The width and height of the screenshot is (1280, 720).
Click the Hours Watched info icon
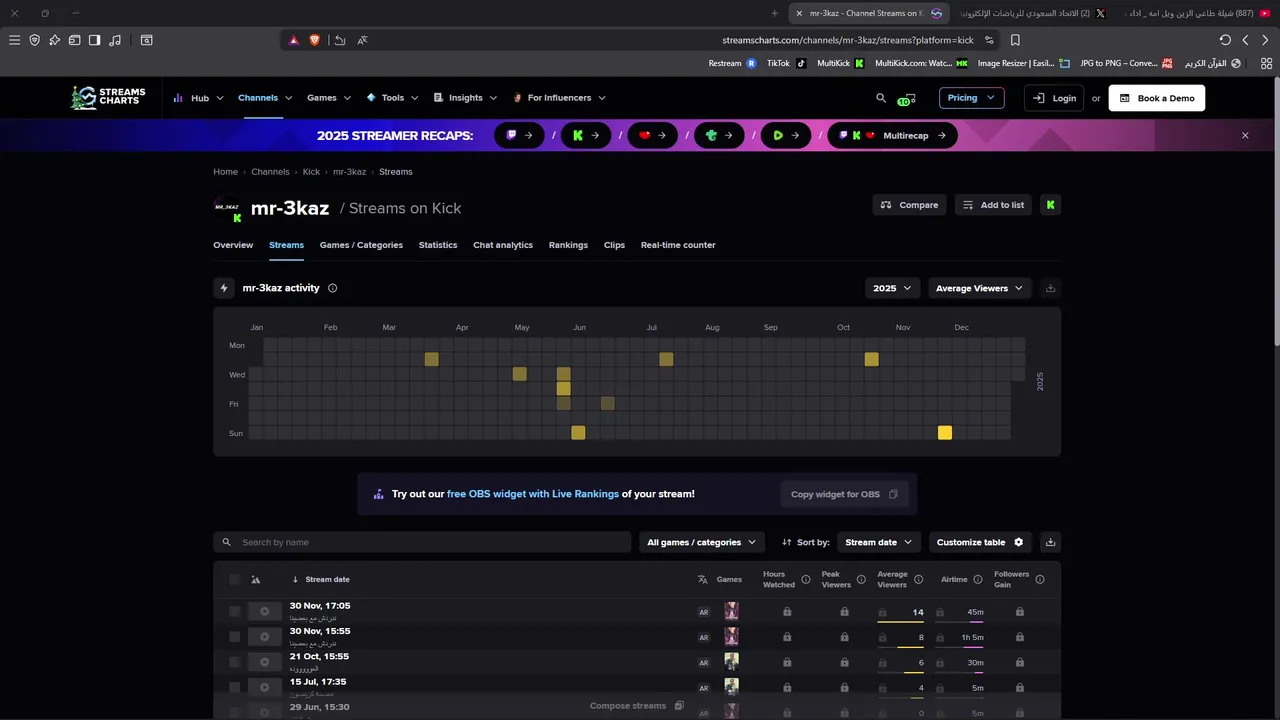click(x=806, y=580)
